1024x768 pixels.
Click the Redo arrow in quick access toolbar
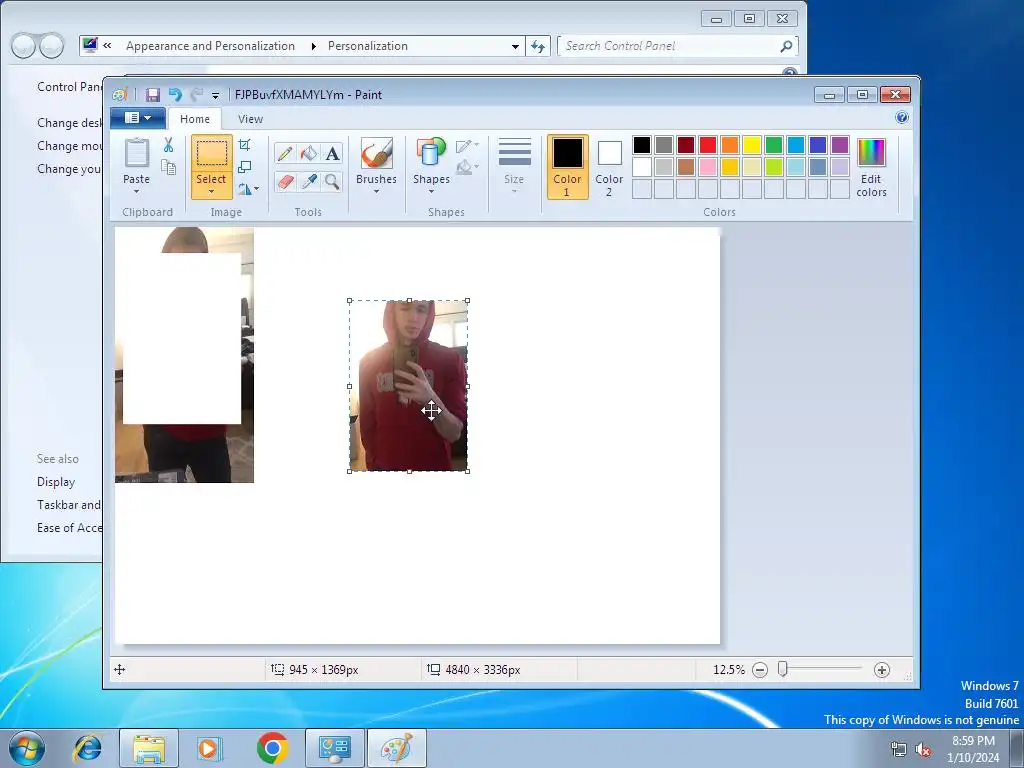pos(196,95)
